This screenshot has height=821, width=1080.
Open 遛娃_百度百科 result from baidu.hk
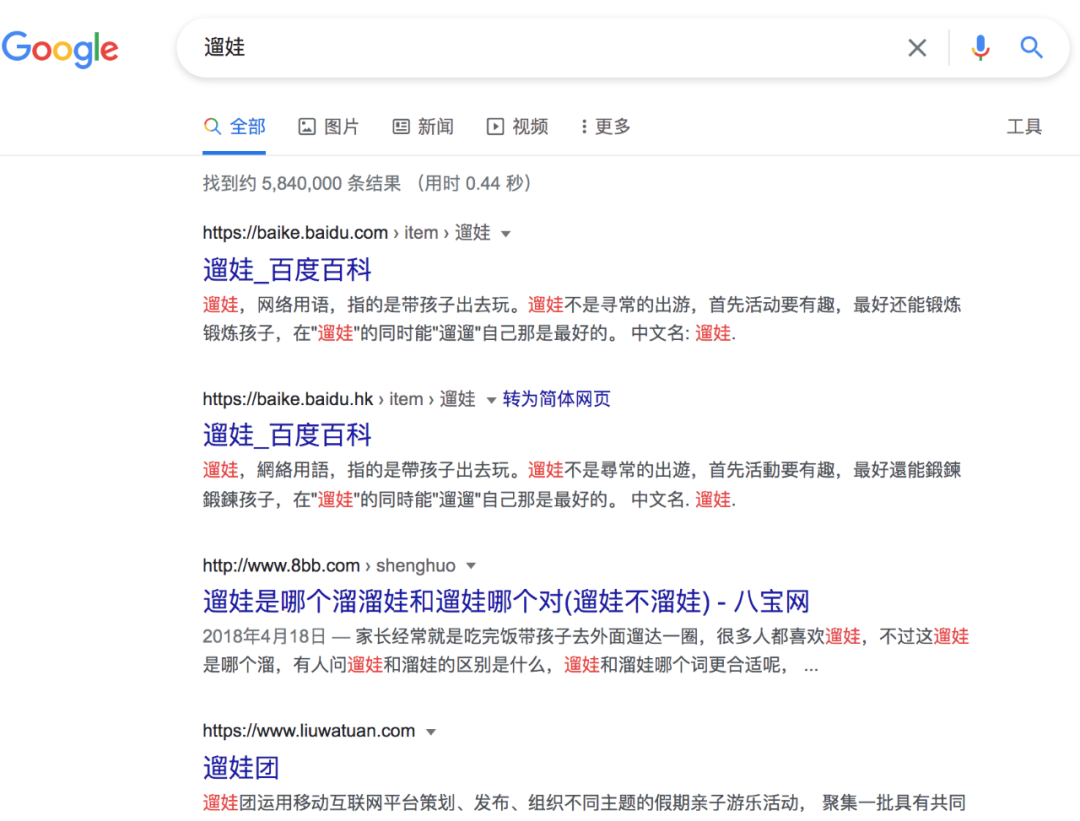pos(287,435)
